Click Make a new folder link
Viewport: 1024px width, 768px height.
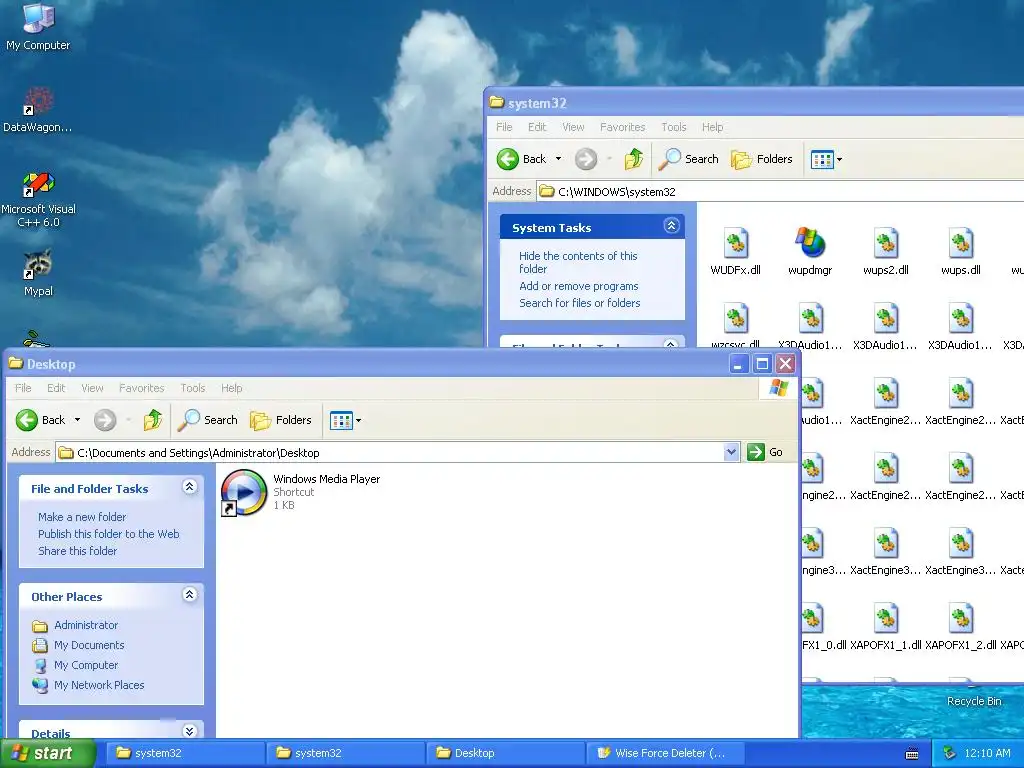(x=82, y=517)
